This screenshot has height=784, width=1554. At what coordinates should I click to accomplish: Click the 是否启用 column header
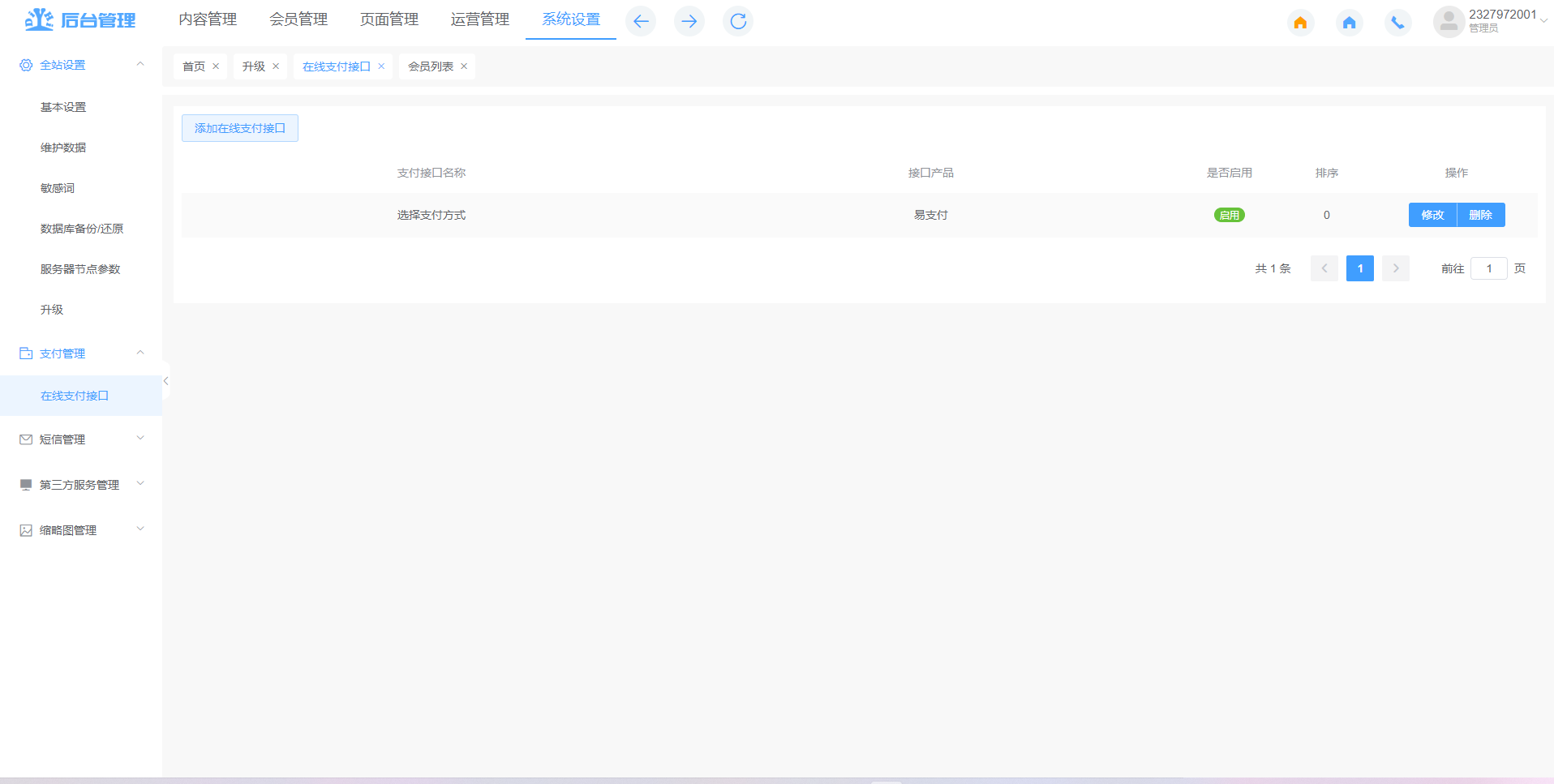(1230, 173)
